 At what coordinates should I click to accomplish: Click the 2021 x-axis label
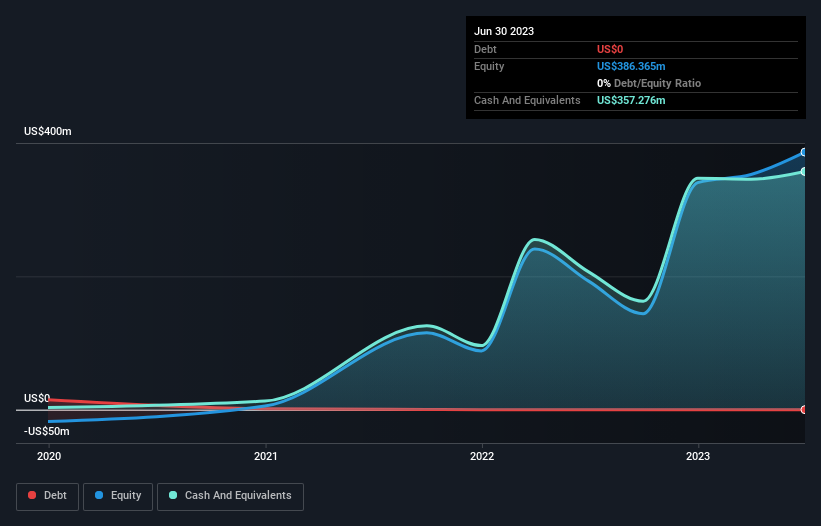265,456
